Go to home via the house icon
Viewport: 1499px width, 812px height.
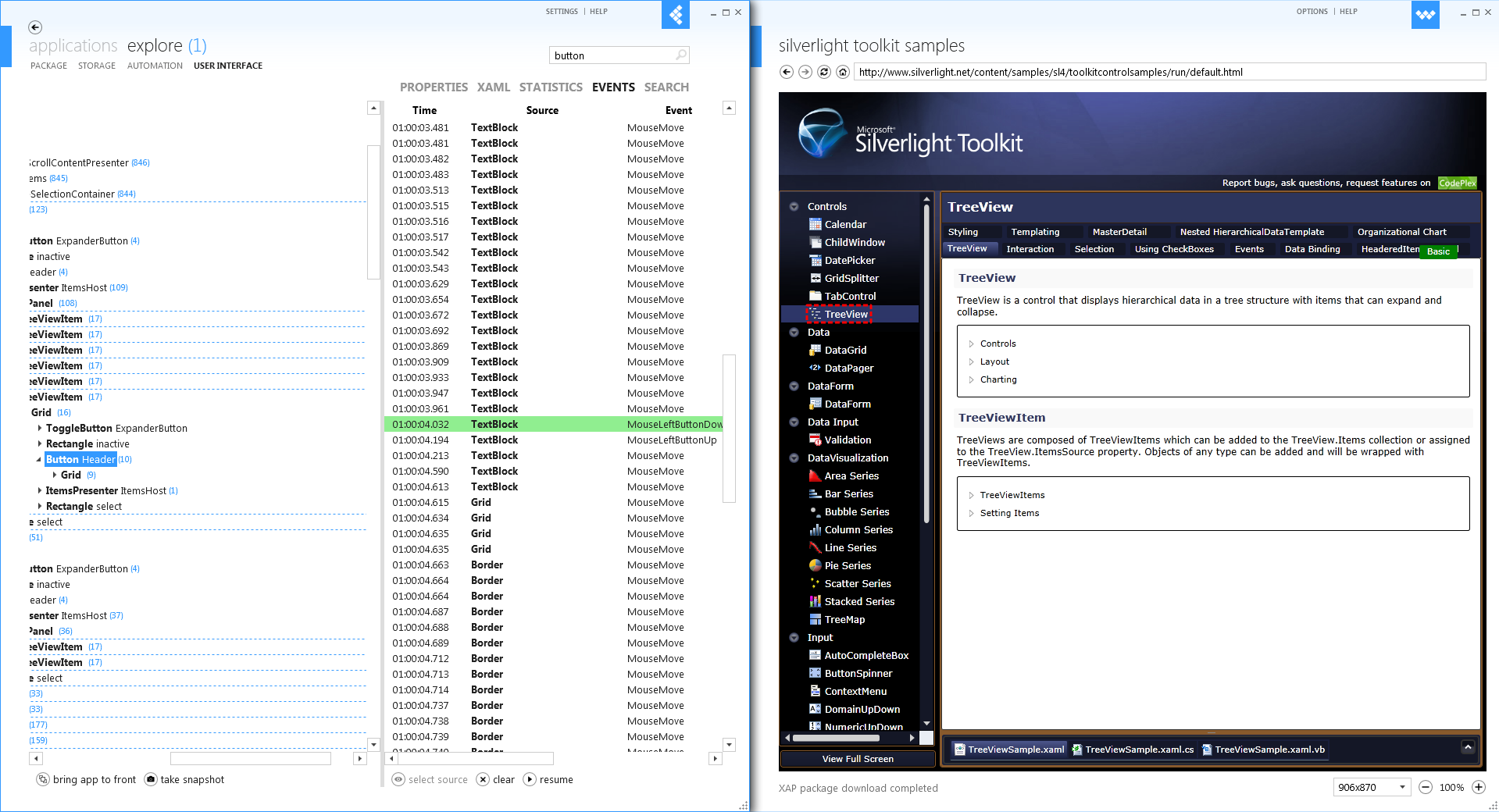click(x=843, y=72)
